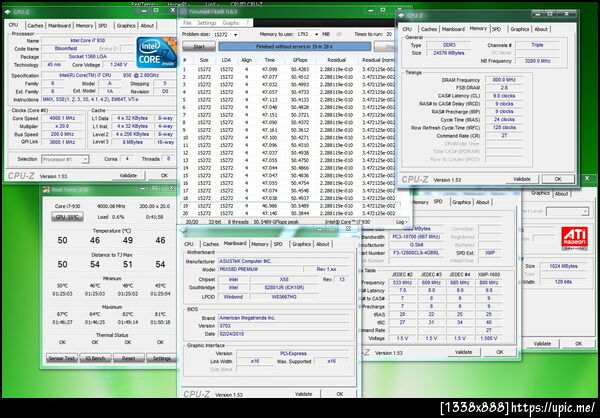Click the LinX finished without errors progress bar
Image resolution: width=600 pixels, height=418 pixels.
pyautogui.click(x=295, y=47)
